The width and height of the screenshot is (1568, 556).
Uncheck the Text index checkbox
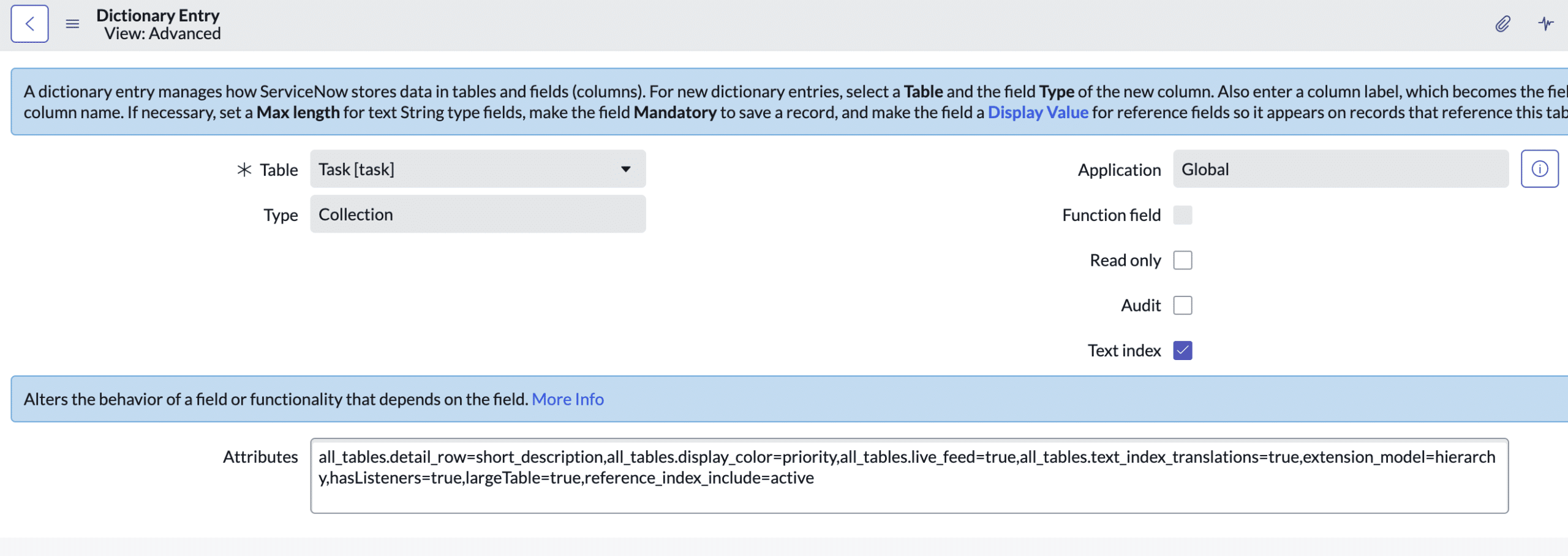1182,350
